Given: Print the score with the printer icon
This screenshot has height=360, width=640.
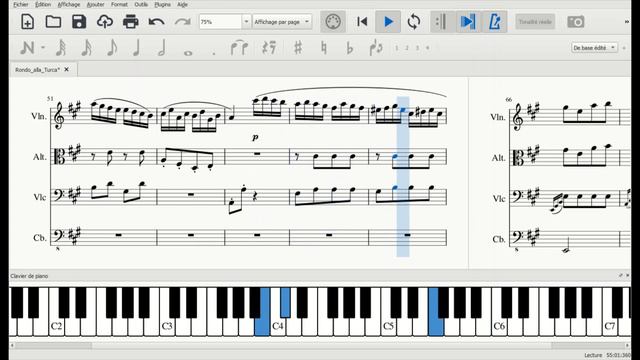Looking at the screenshot, I should [131, 22].
